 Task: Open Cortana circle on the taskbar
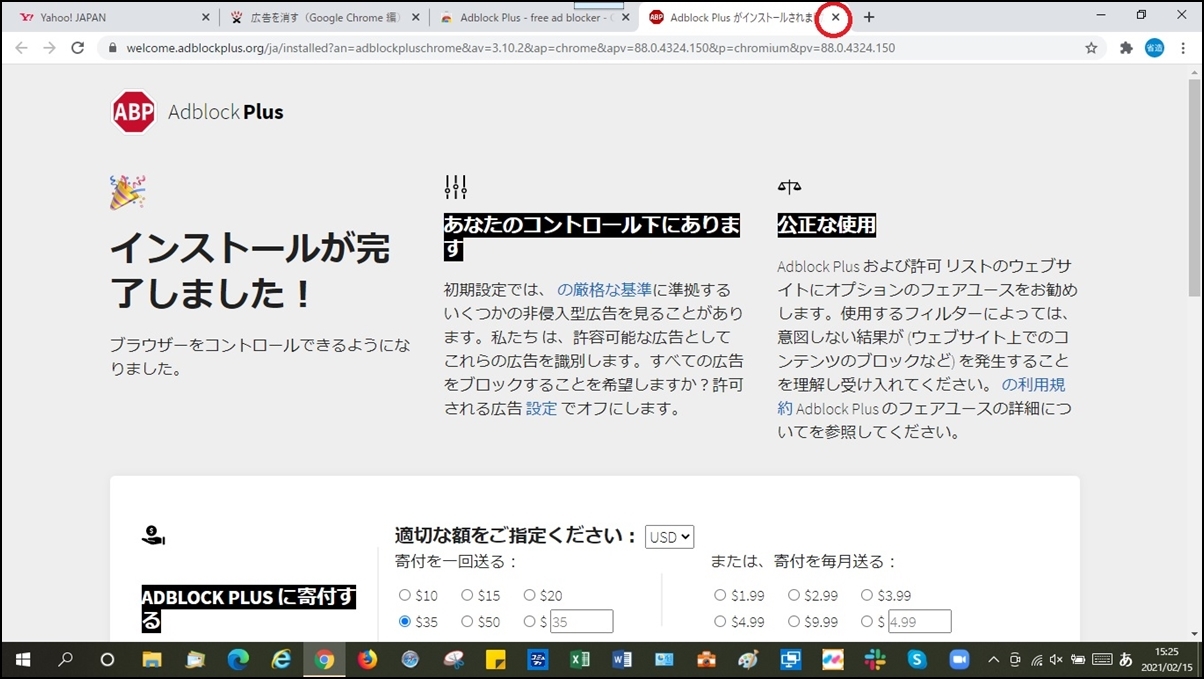tap(108, 660)
